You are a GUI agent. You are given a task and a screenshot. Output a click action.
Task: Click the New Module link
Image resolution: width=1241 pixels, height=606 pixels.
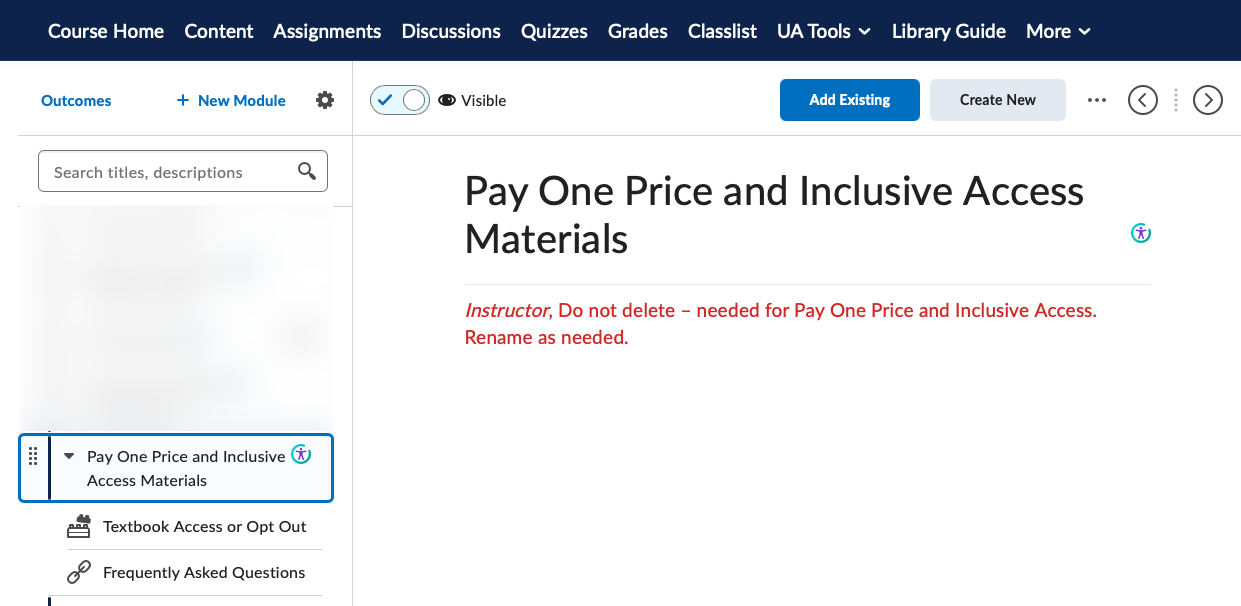(x=242, y=100)
